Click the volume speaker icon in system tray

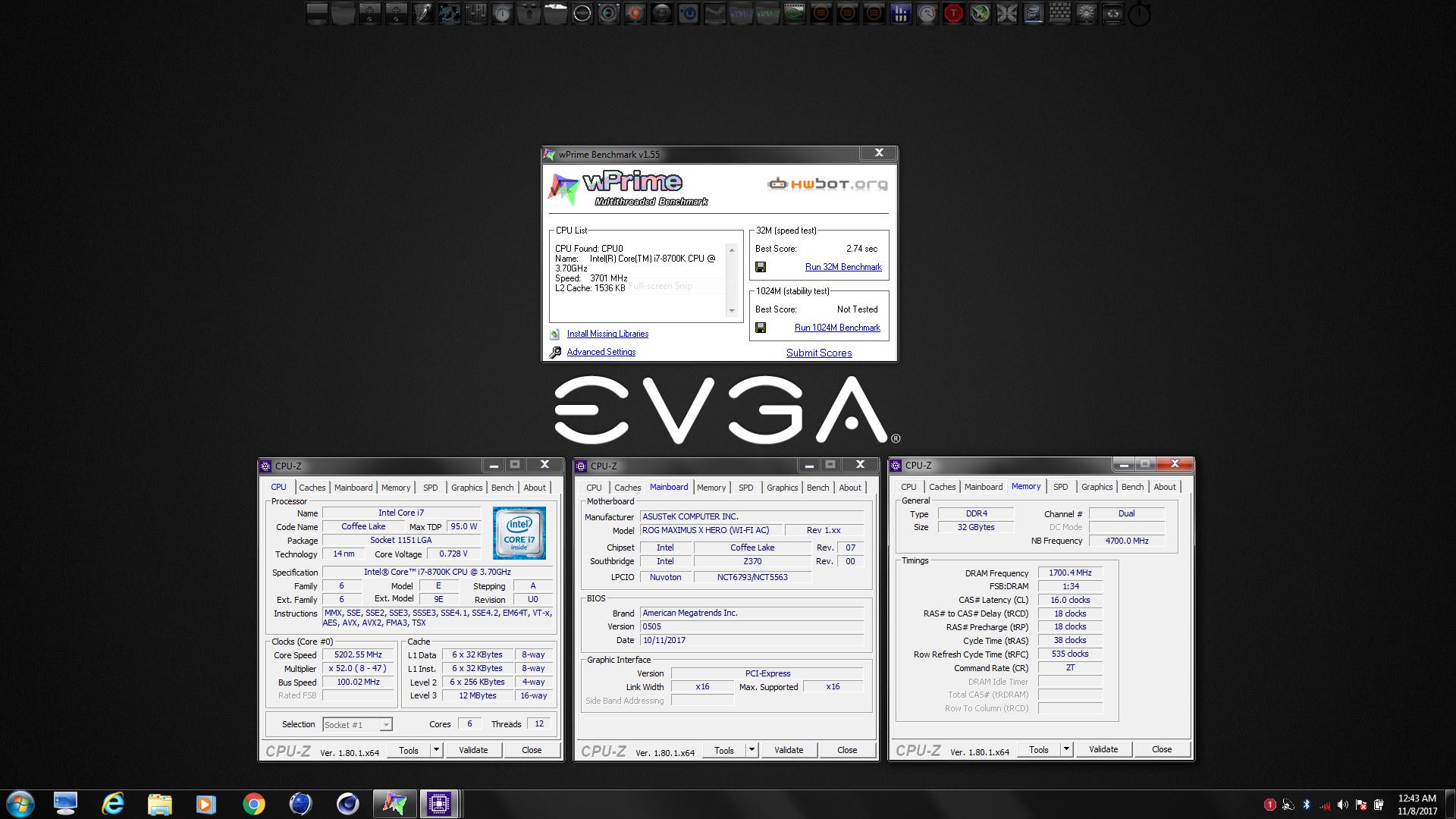click(1342, 805)
